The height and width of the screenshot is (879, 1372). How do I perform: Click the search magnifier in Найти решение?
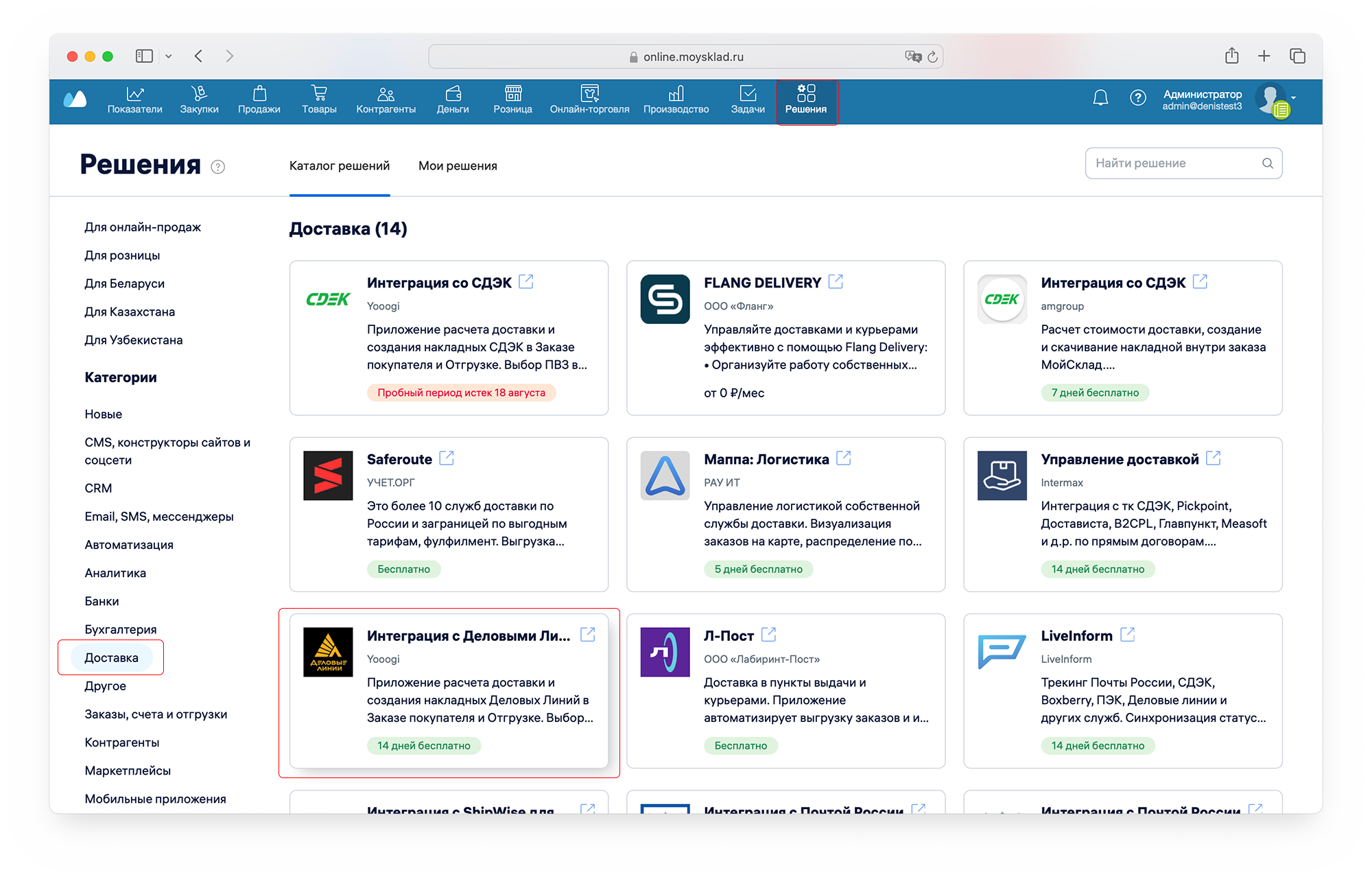(x=1267, y=163)
